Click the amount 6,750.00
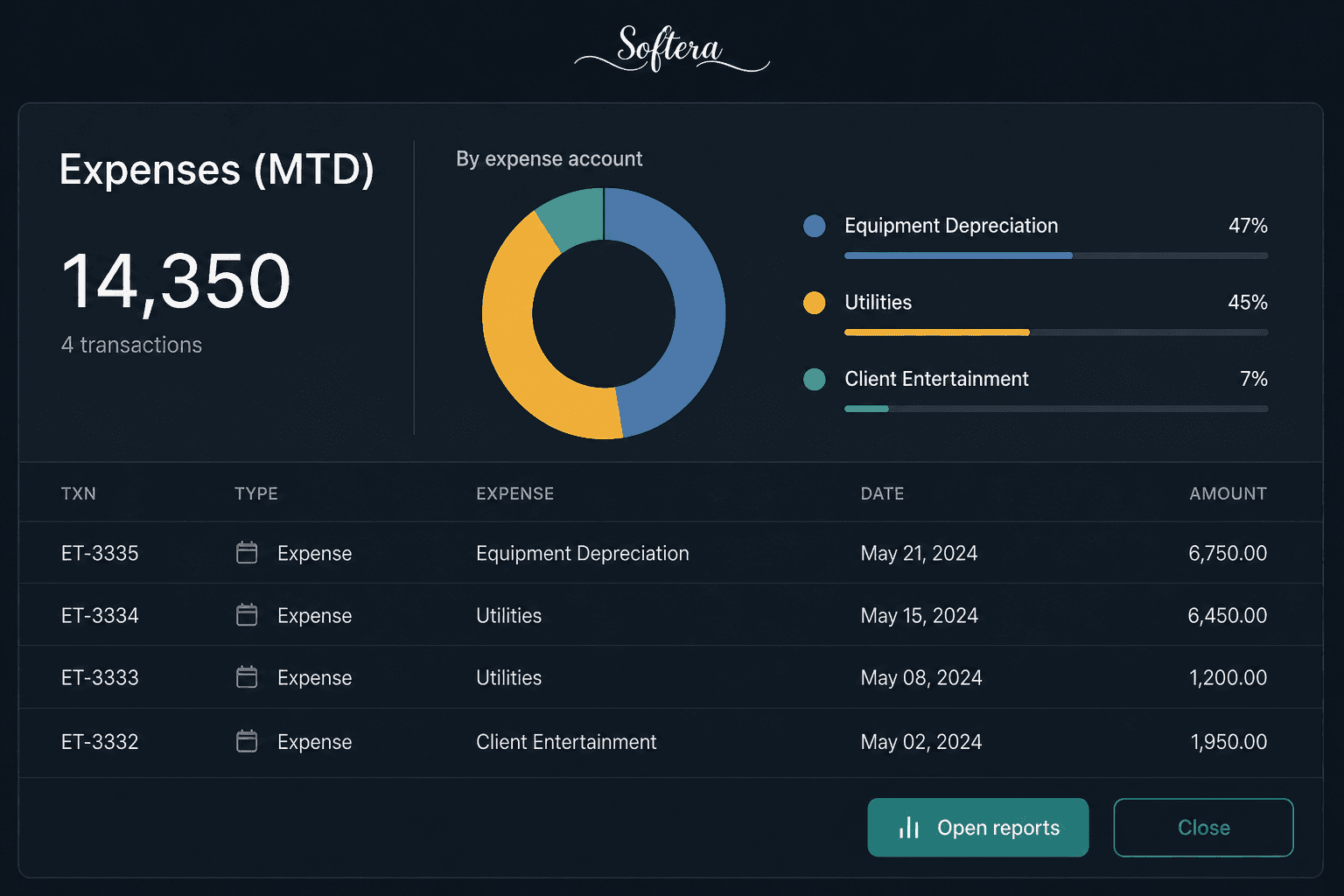 click(x=1228, y=553)
